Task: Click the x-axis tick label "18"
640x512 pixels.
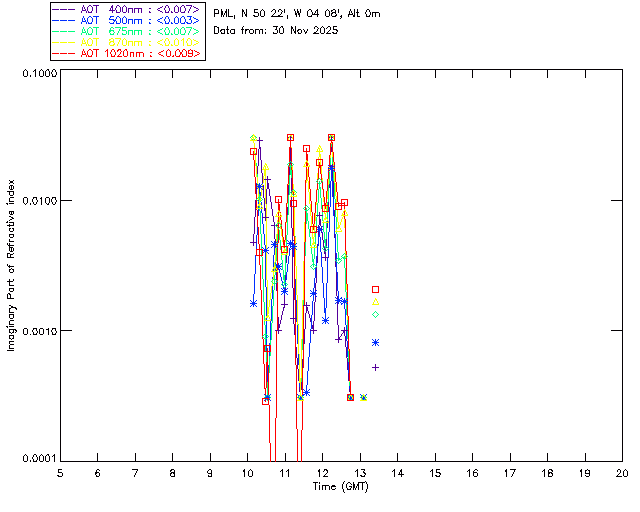Action: pyautogui.click(x=547, y=473)
